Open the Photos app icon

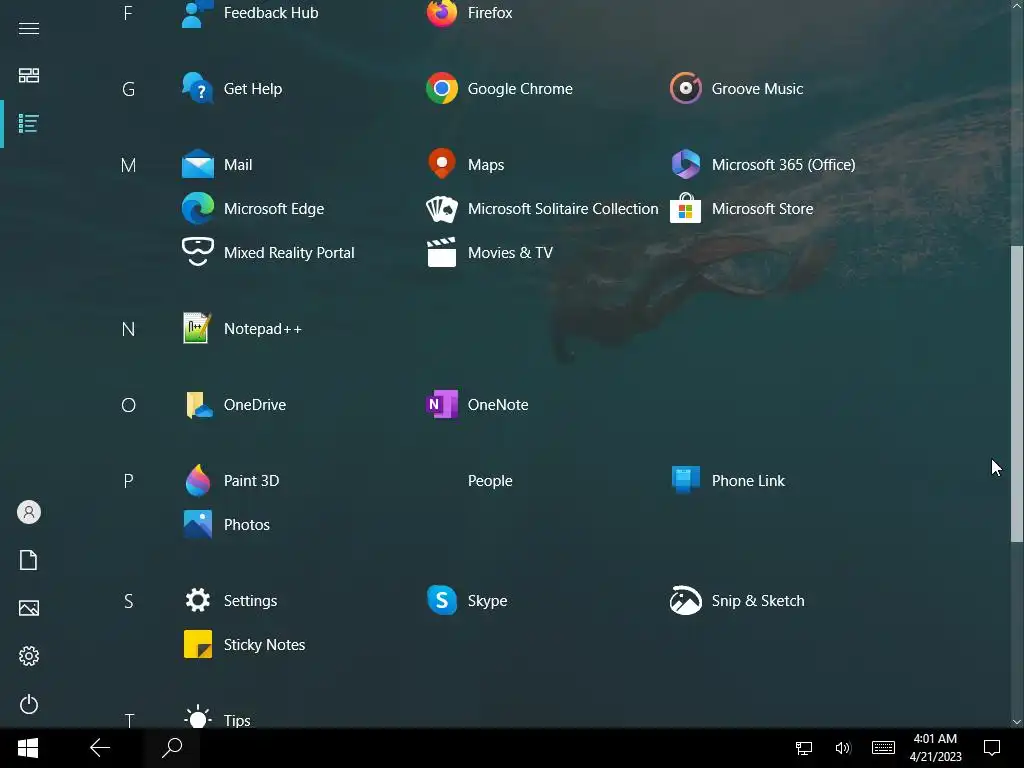[197, 524]
